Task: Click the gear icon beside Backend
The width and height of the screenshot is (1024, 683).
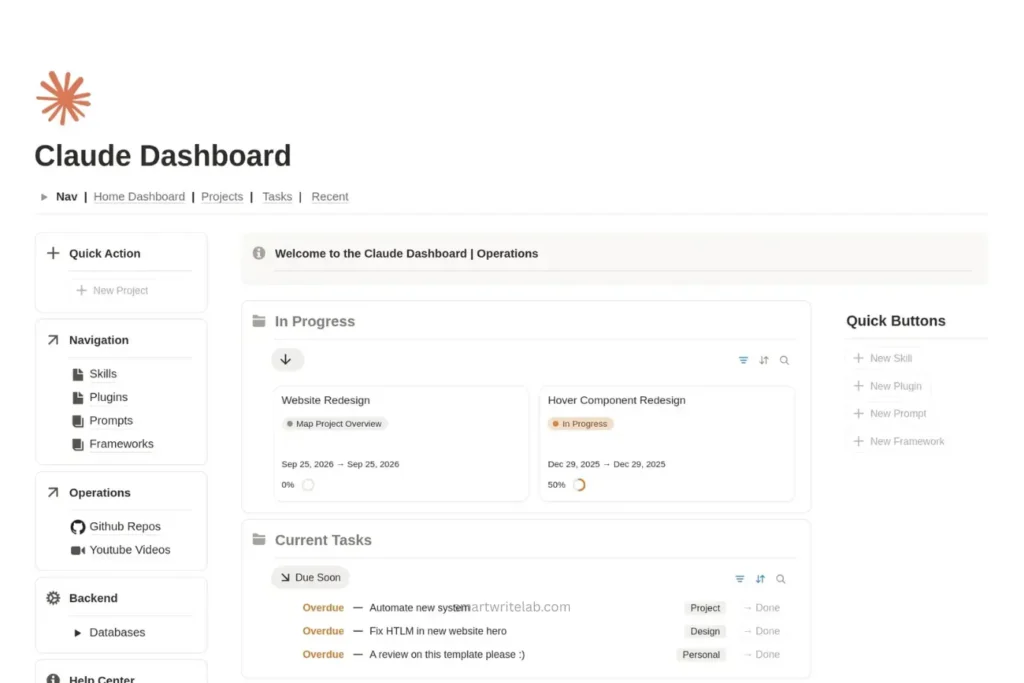Action: click(x=53, y=597)
